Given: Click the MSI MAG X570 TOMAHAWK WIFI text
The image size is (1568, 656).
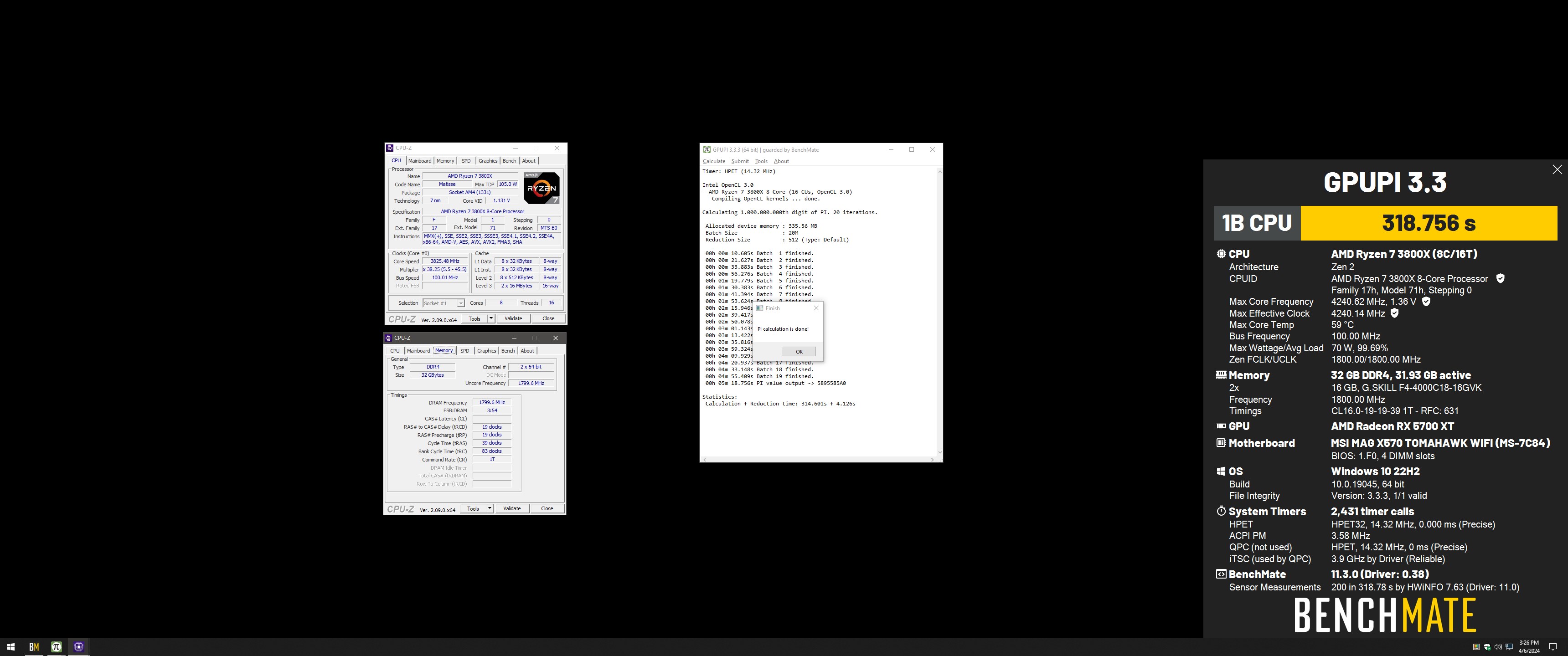Looking at the screenshot, I should 1440,443.
